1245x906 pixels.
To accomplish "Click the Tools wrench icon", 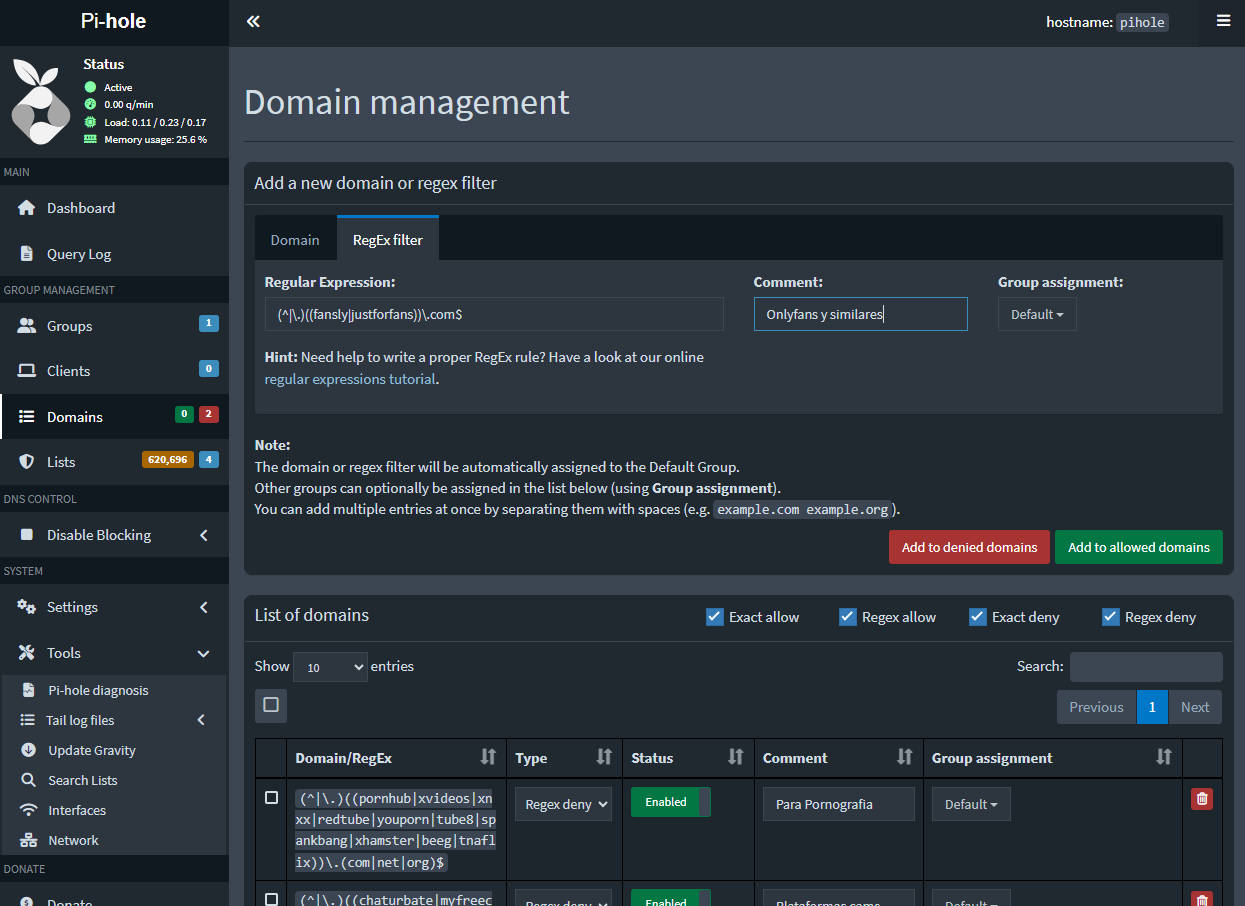I will pyautogui.click(x=27, y=653).
